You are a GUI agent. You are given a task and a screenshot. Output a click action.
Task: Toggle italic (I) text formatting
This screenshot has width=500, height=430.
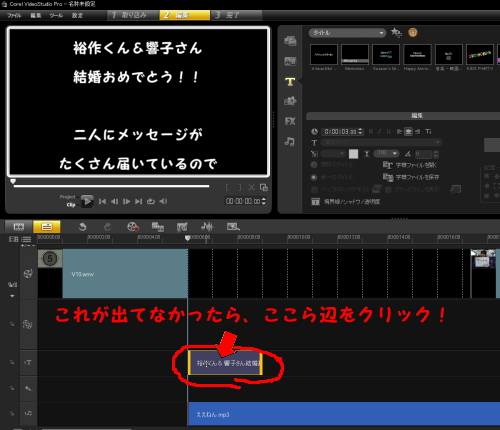point(379,132)
